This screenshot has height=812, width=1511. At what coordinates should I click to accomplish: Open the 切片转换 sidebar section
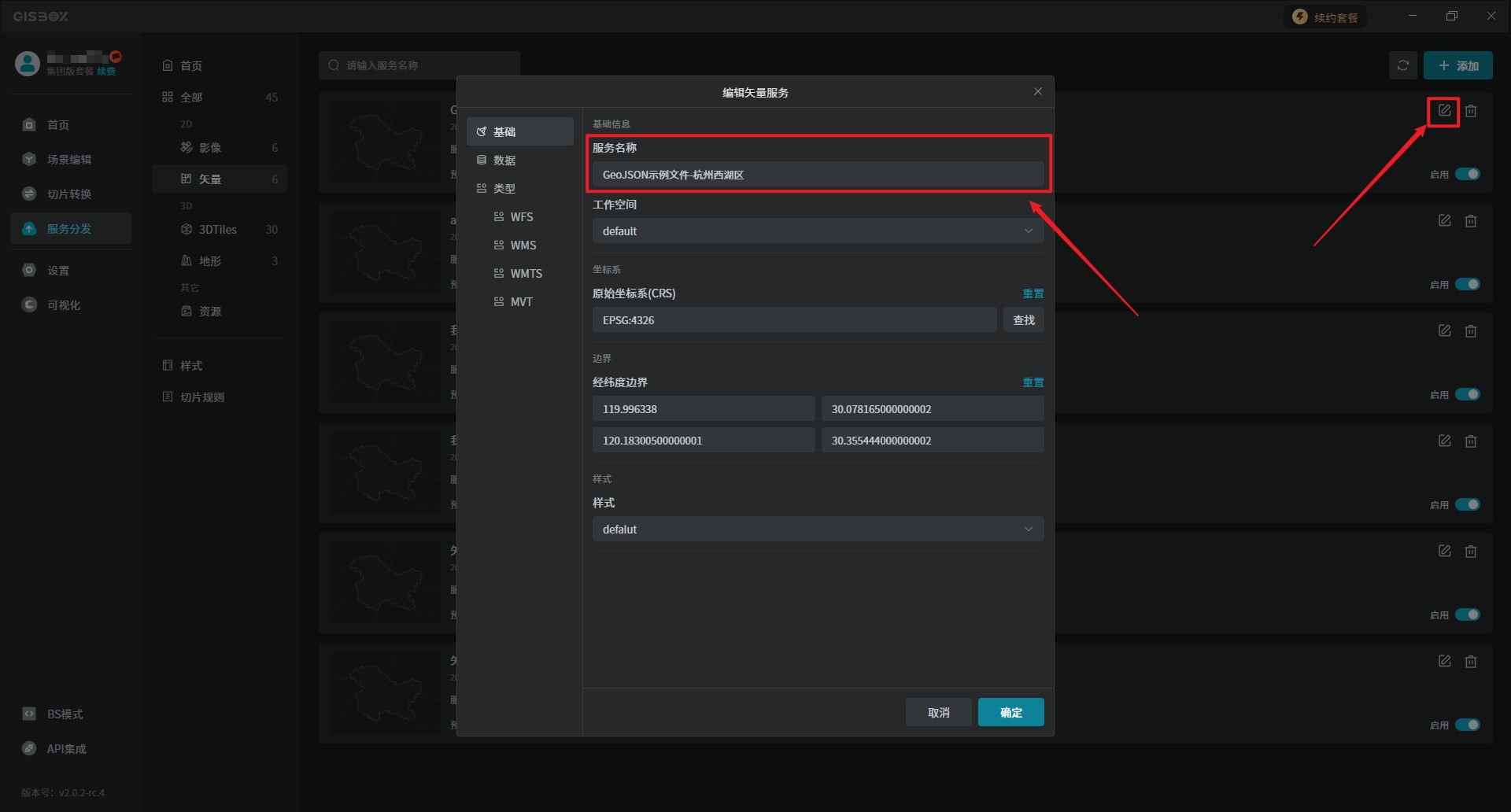pyautogui.click(x=69, y=194)
